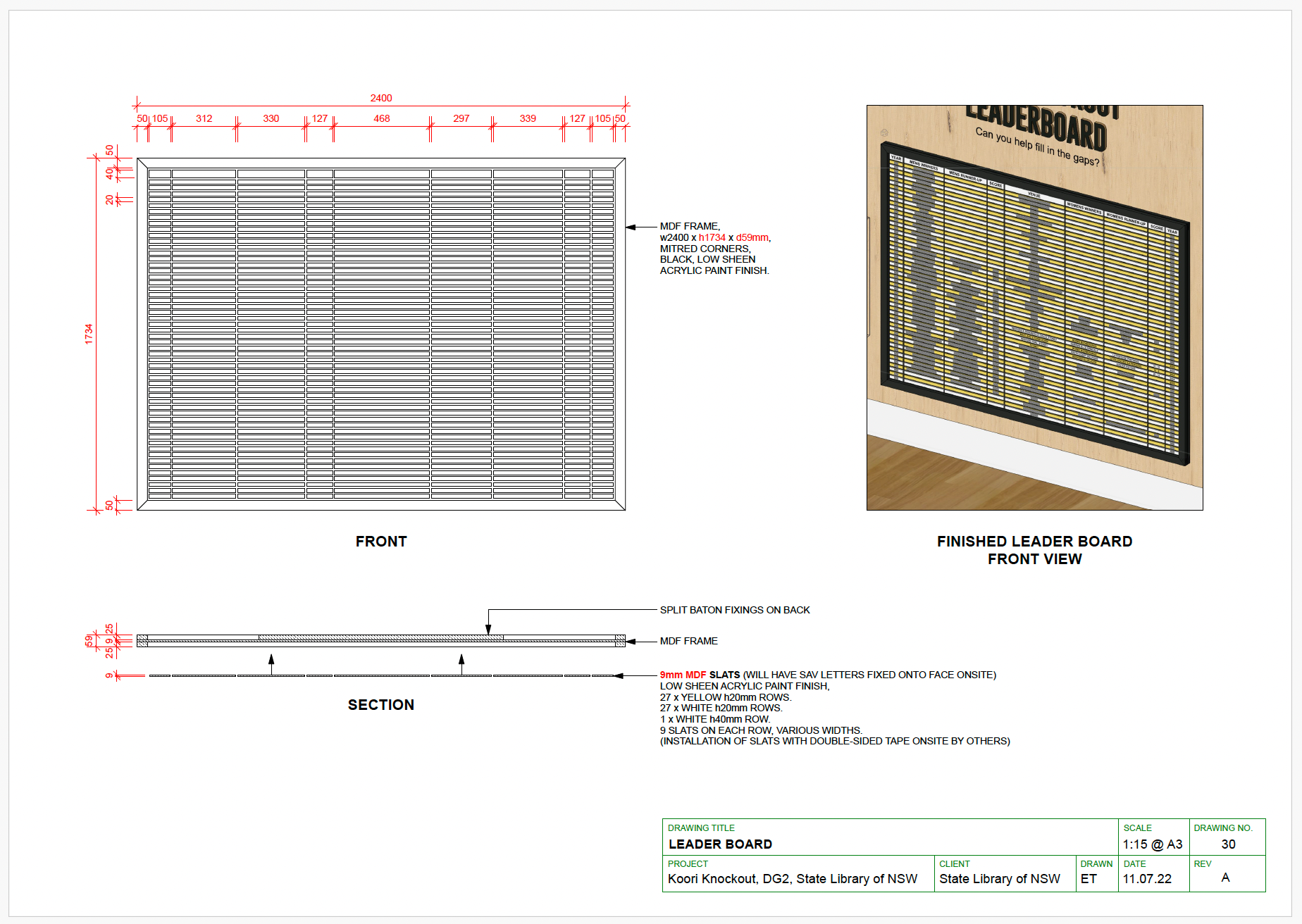Viewport: 1302px width, 924px height.
Task: Select revision letter A
Action: 1225,878
